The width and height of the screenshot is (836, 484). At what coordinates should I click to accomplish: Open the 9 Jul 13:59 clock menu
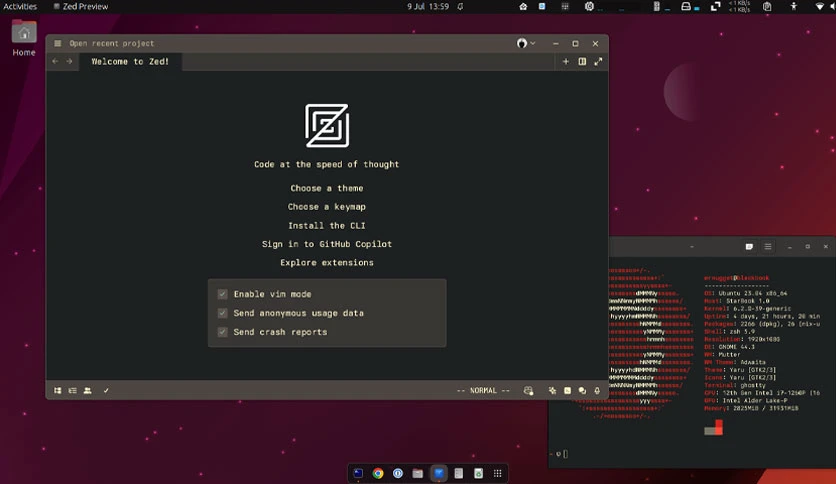pos(428,6)
